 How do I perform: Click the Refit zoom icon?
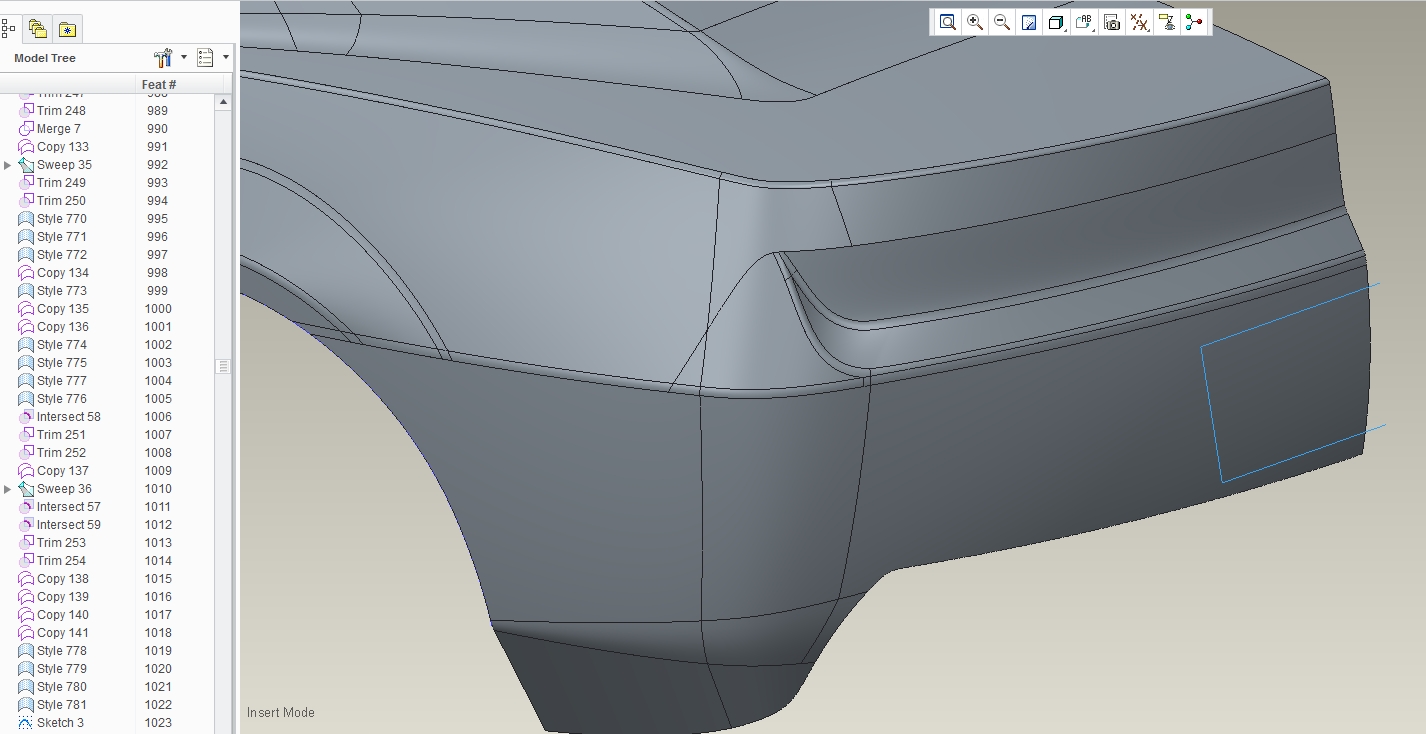(x=947, y=22)
